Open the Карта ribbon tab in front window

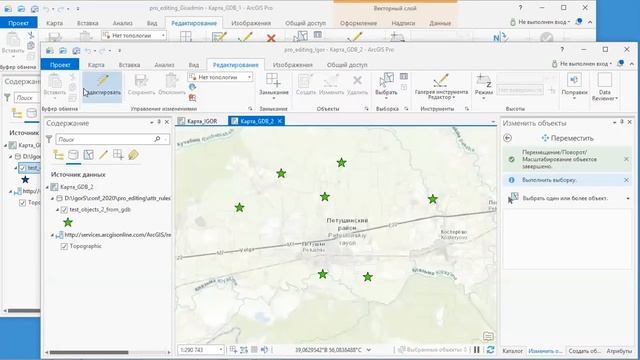point(96,64)
